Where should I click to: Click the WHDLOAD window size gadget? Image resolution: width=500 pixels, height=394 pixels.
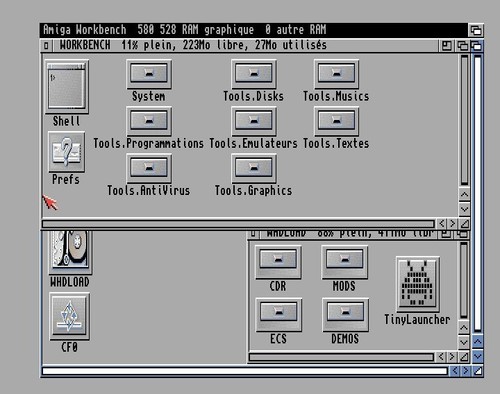pyautogui.click(x=464, y=357)
